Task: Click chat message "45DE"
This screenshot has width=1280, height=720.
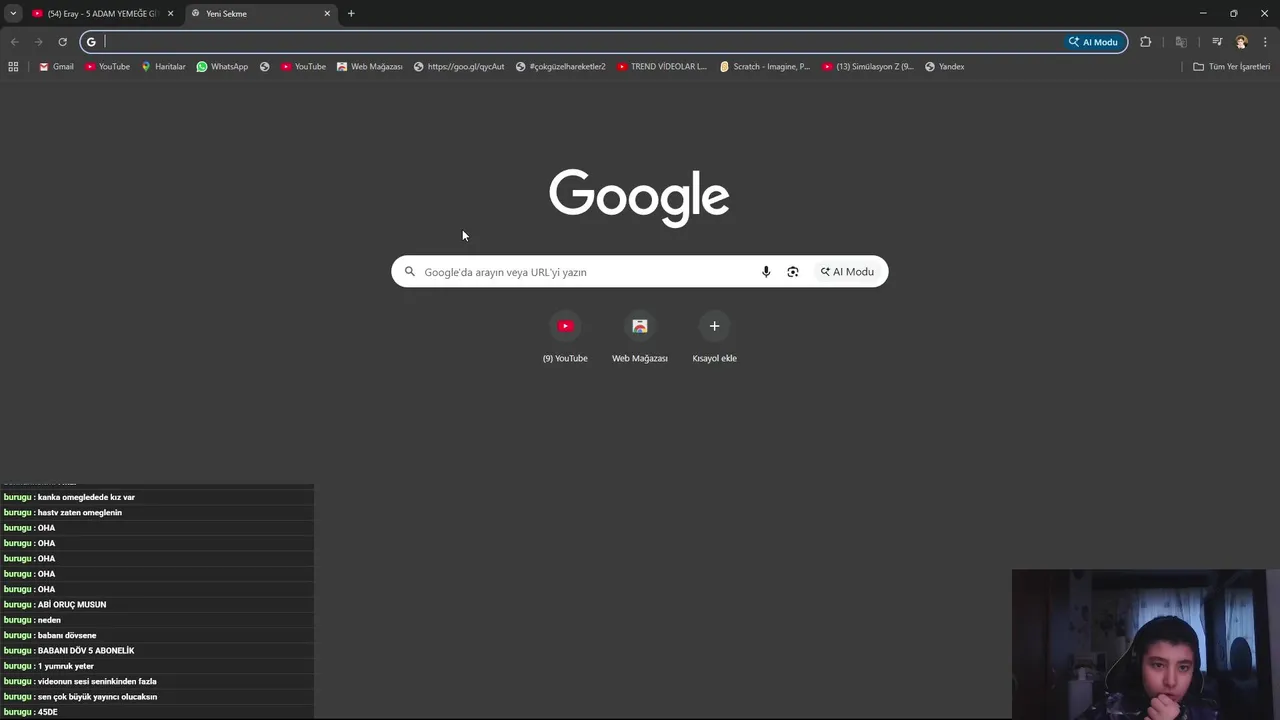Action: [x=48, y=712]
